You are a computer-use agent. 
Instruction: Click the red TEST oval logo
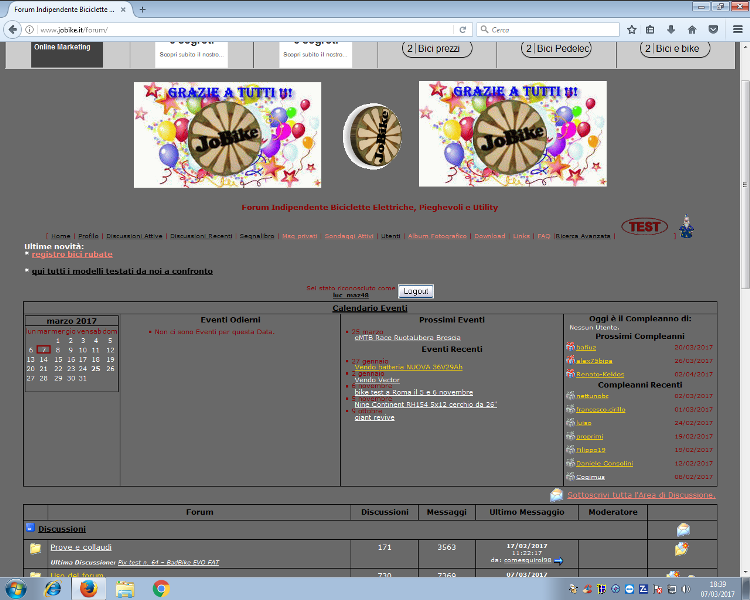pyautogui.click(x=644, y=226)
